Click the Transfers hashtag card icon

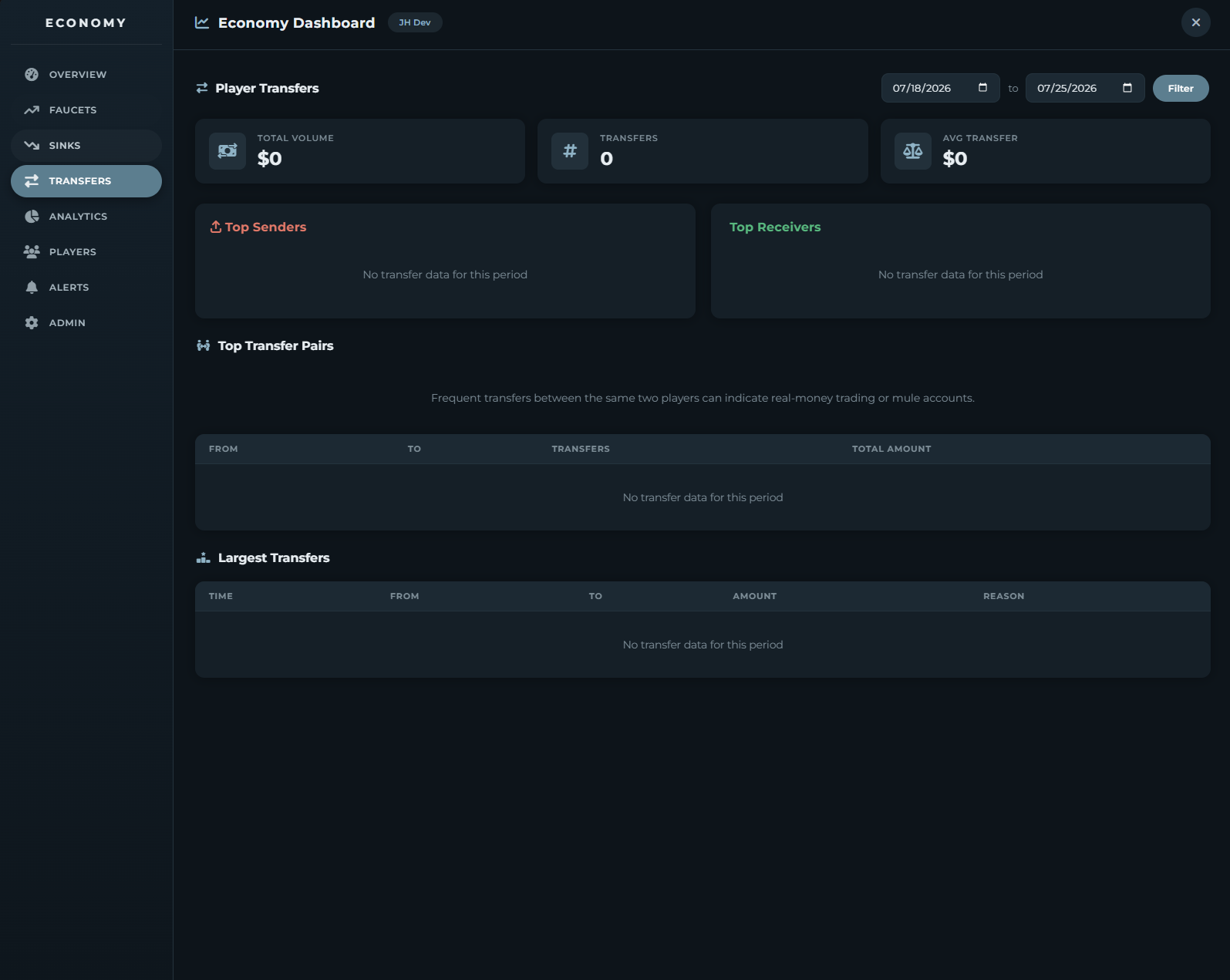click(570, 151)
